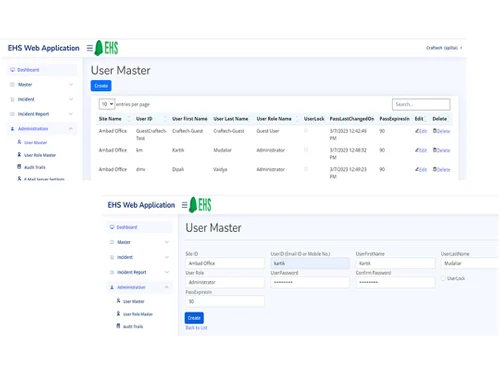Delete the Kartik Mudaliar user row
The image size is (500, 375).
pos(441,150)
